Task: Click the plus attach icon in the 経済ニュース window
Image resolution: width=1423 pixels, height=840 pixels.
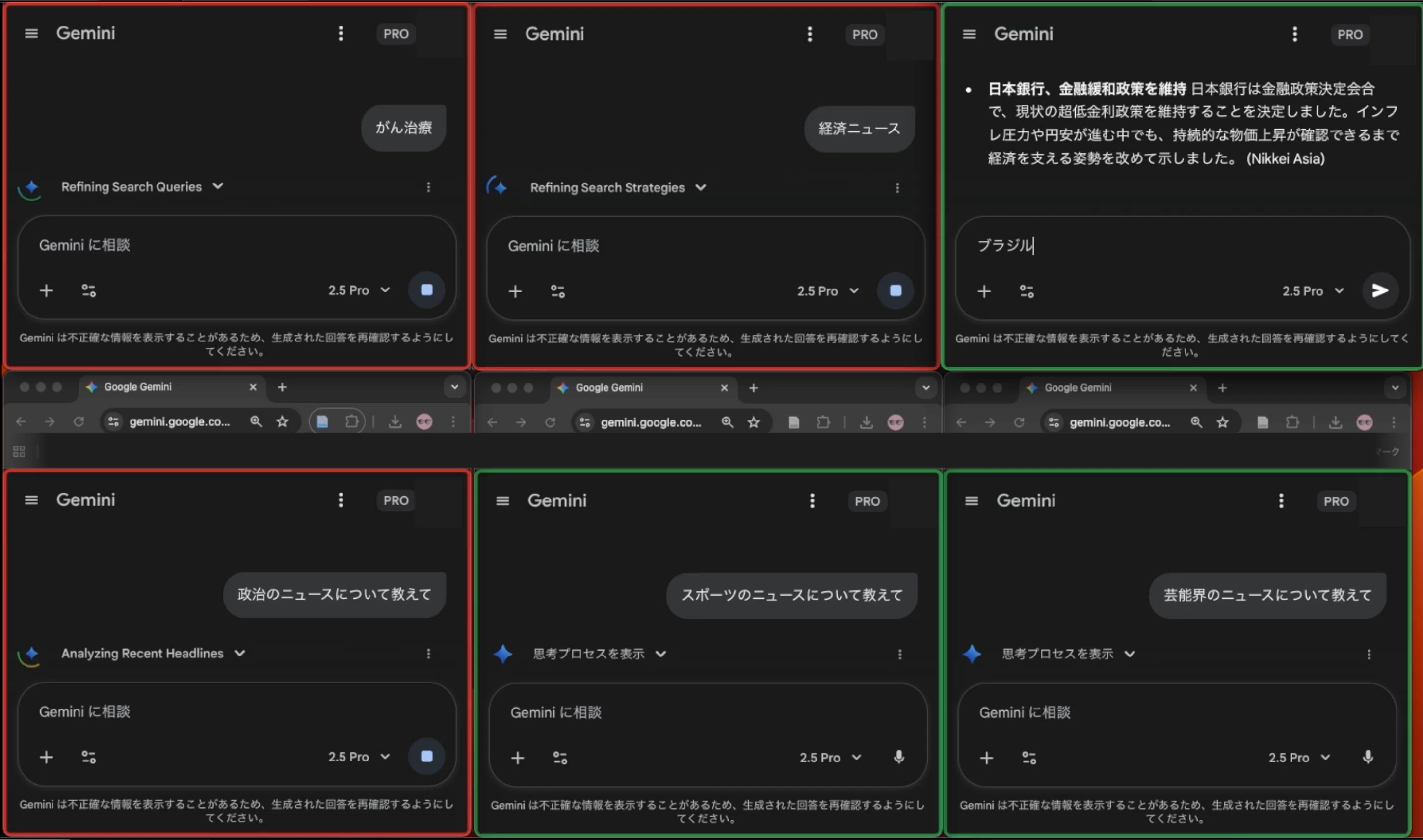Action: [x=515, y=291]
